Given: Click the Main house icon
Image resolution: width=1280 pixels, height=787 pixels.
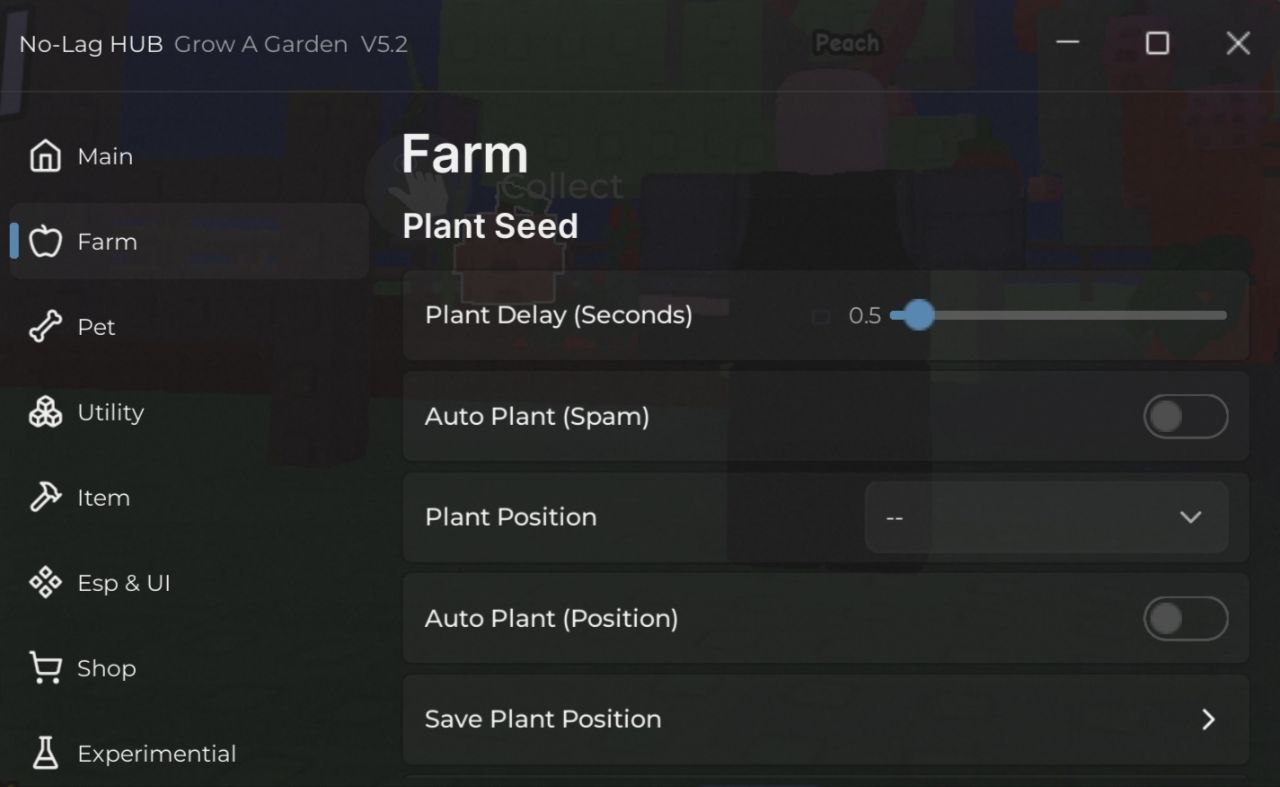Looking at the screenshot, I should click(x=45, y=156).
